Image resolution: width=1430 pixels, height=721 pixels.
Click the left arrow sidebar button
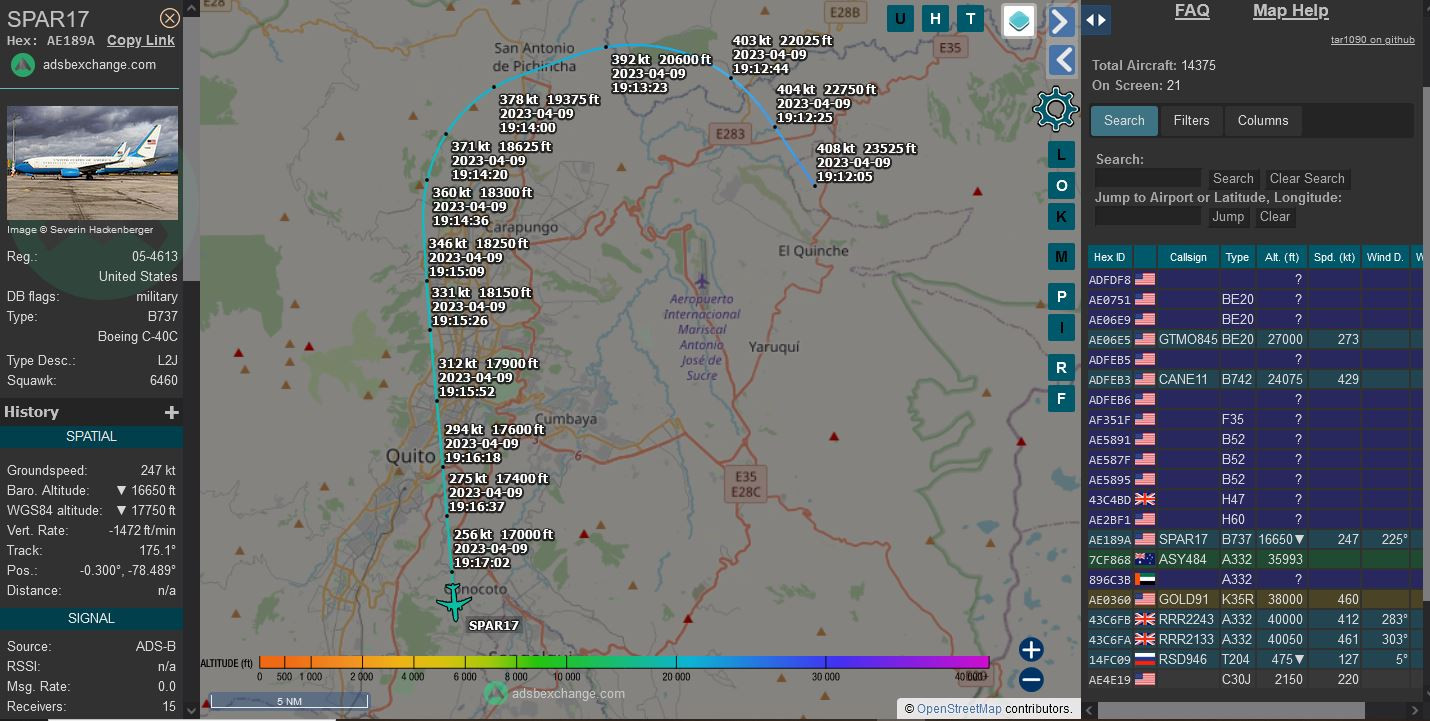pos(1061,60)
